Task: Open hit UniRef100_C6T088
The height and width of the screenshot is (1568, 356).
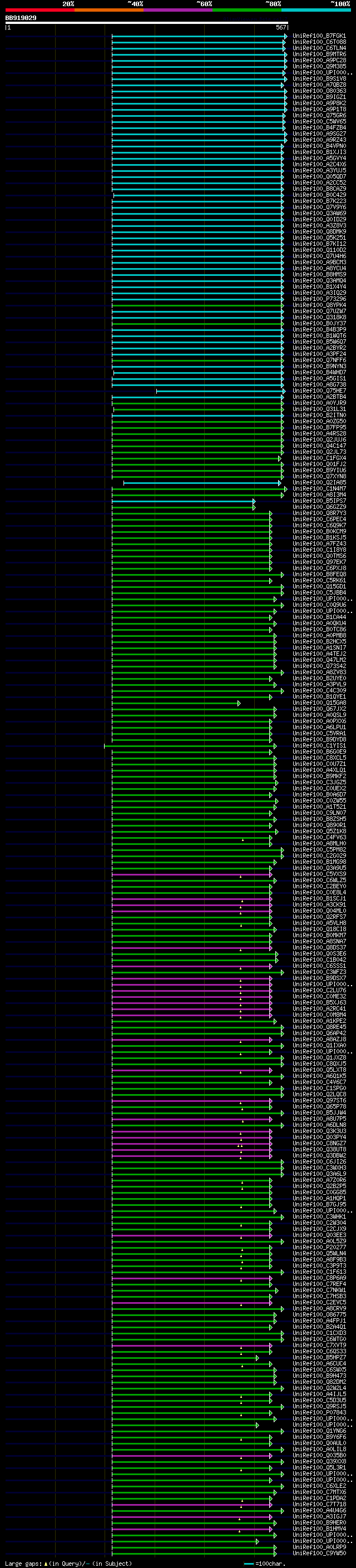Action: coord(319,42)
